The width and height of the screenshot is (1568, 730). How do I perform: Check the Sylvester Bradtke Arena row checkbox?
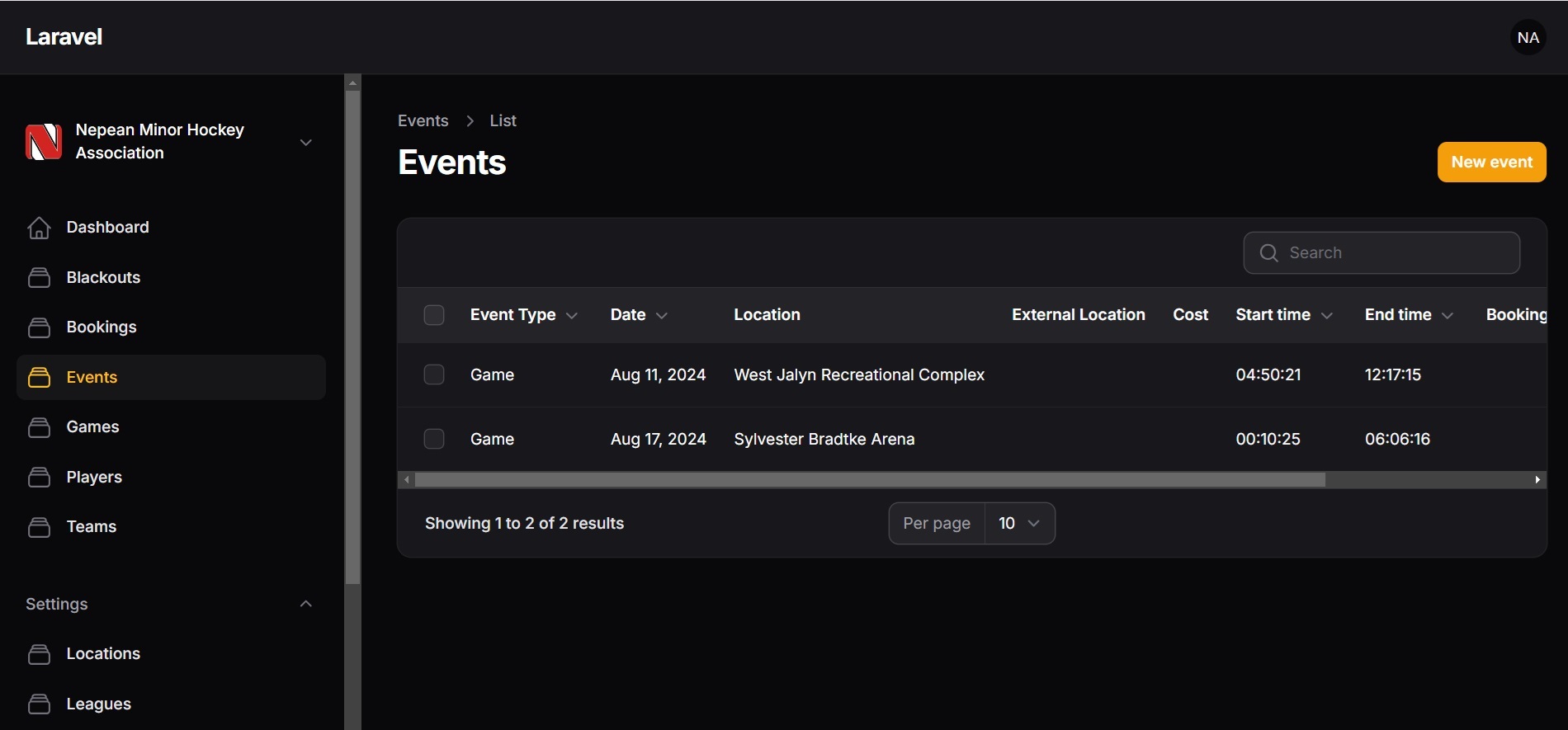pos(434,439)
